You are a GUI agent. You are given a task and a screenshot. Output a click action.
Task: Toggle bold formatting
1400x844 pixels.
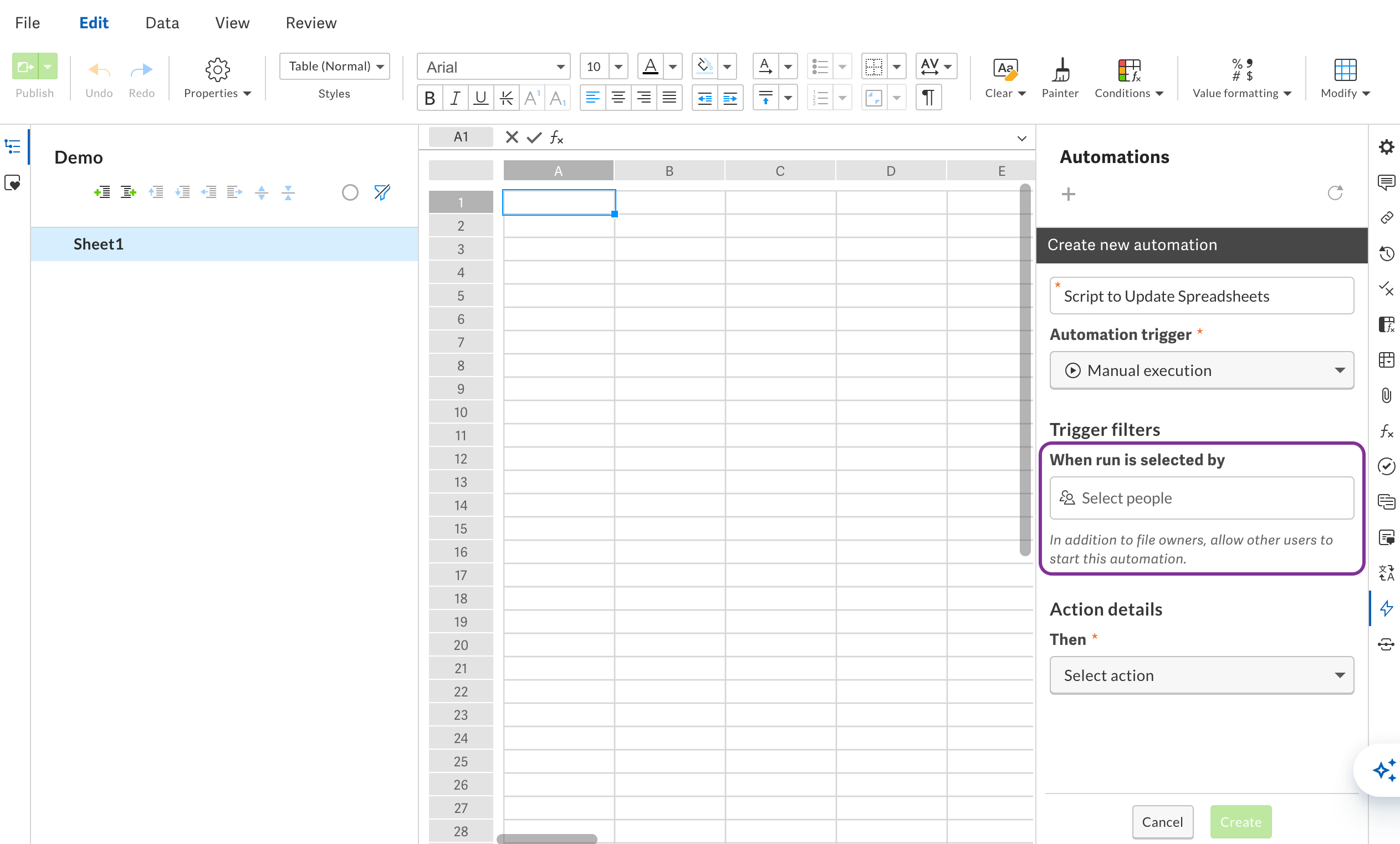(430, 98)
